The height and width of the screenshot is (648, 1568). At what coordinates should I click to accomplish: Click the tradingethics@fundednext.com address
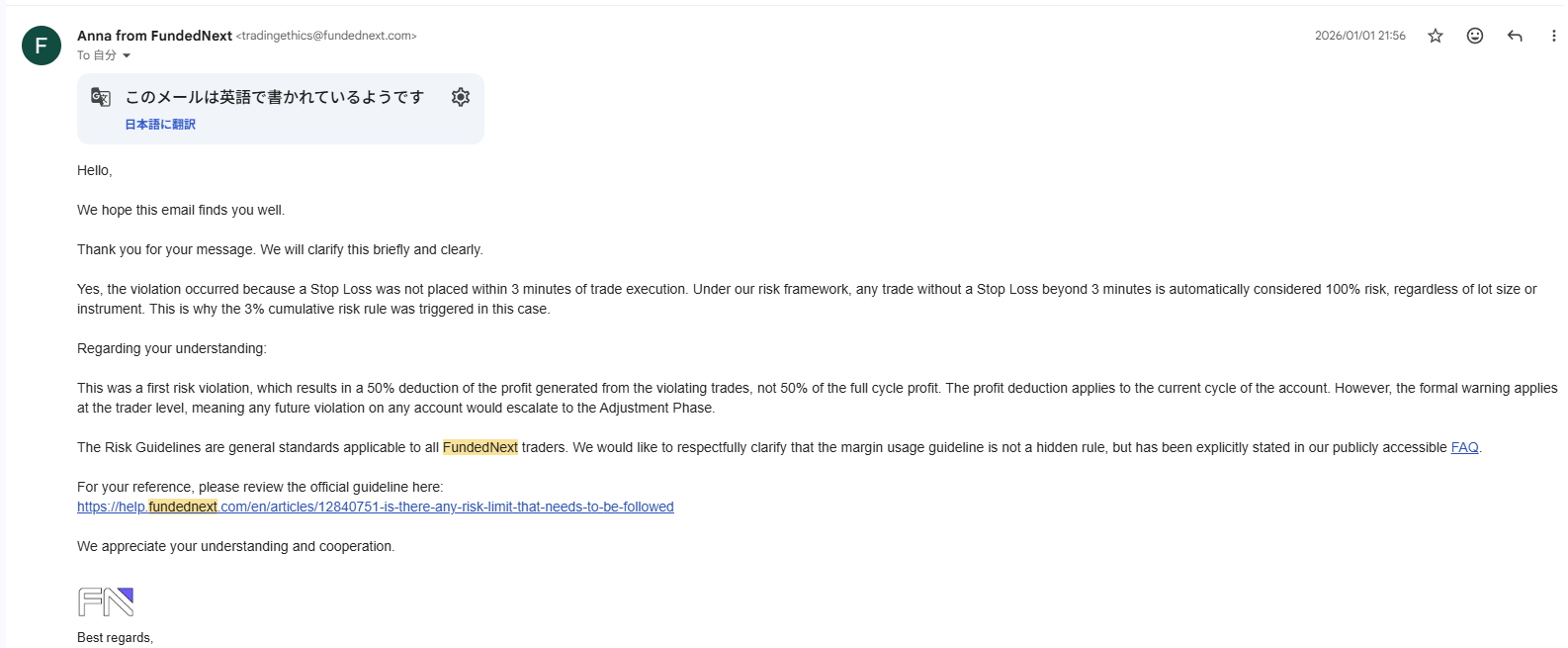click(326, 36)
